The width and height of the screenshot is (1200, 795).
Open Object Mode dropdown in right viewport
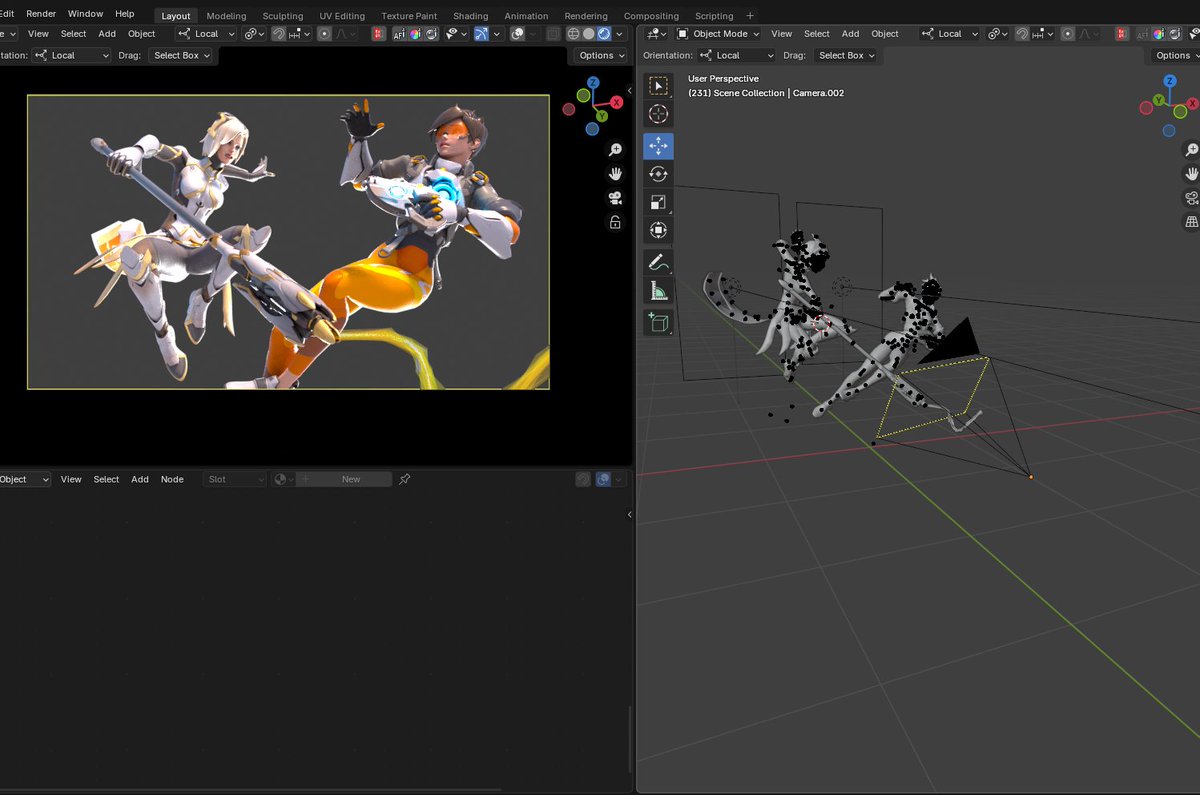point(719,34)
